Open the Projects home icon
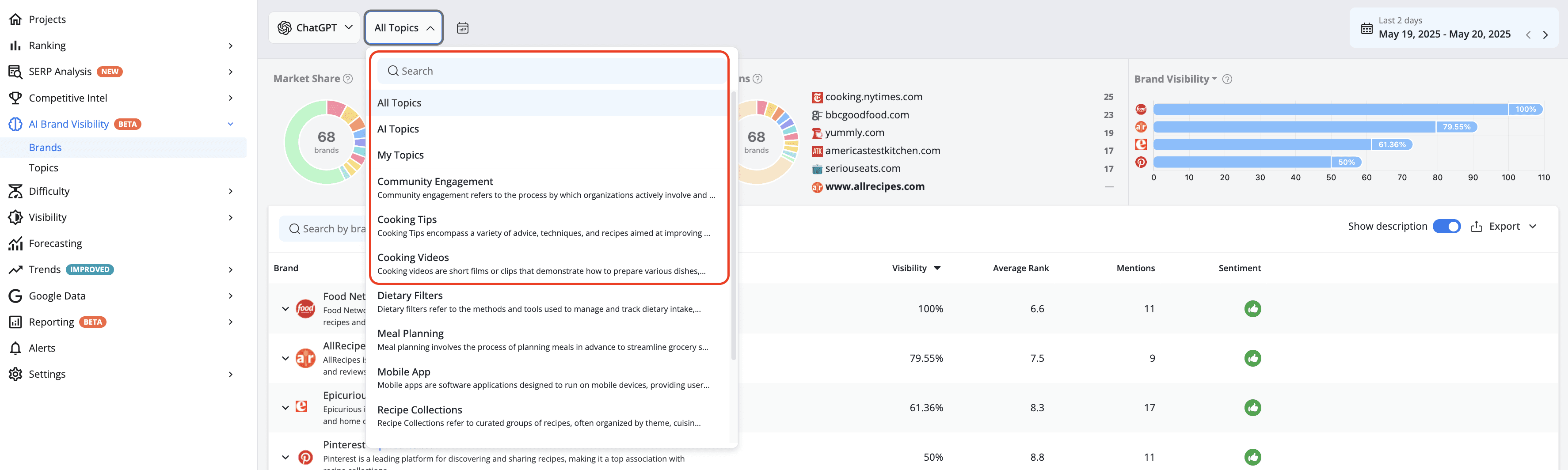The image size is (1568, 470). tap(15, 19)
